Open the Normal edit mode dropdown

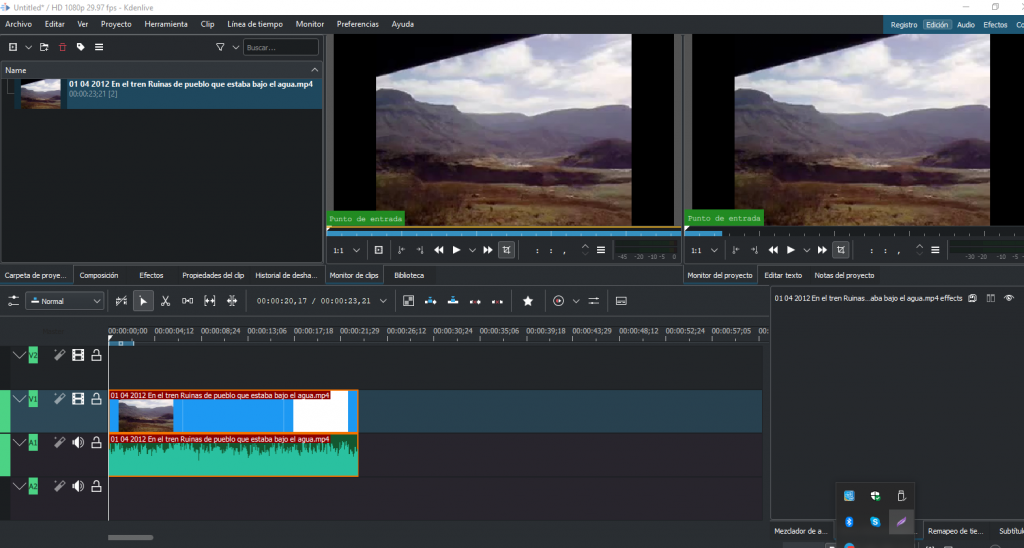click(65, 301)
